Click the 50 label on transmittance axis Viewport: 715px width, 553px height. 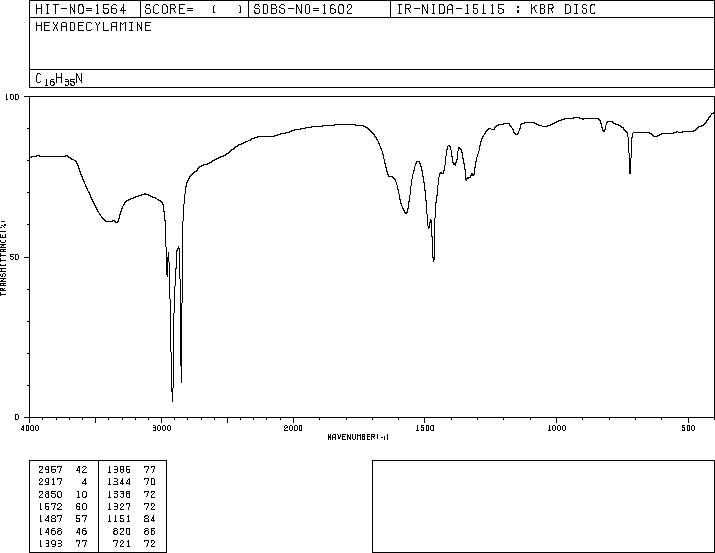pos(16,257)
